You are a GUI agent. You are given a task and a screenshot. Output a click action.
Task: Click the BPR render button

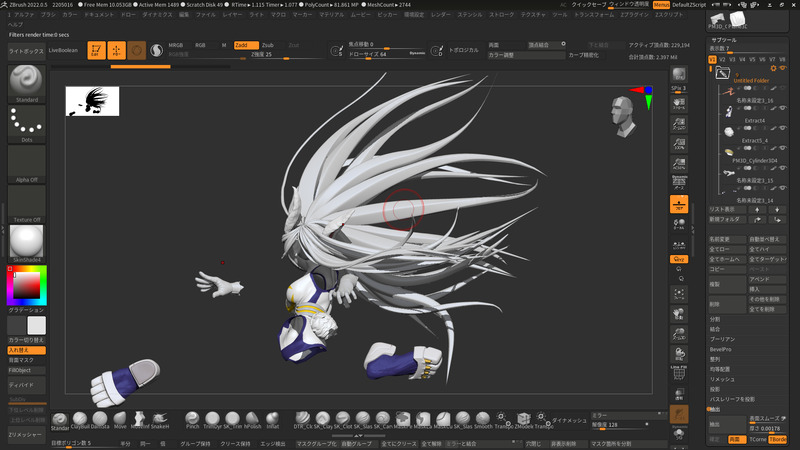(680, 75)
